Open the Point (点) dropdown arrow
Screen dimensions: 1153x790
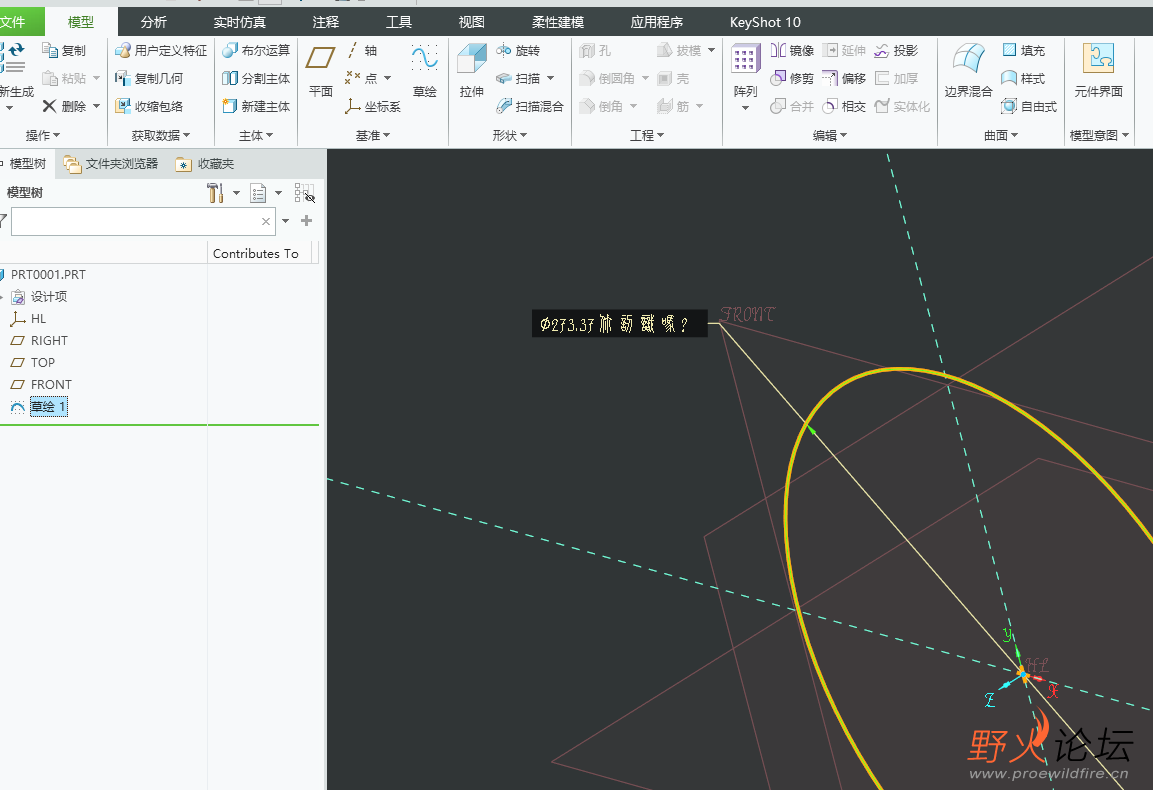click(x=388, y=78)
